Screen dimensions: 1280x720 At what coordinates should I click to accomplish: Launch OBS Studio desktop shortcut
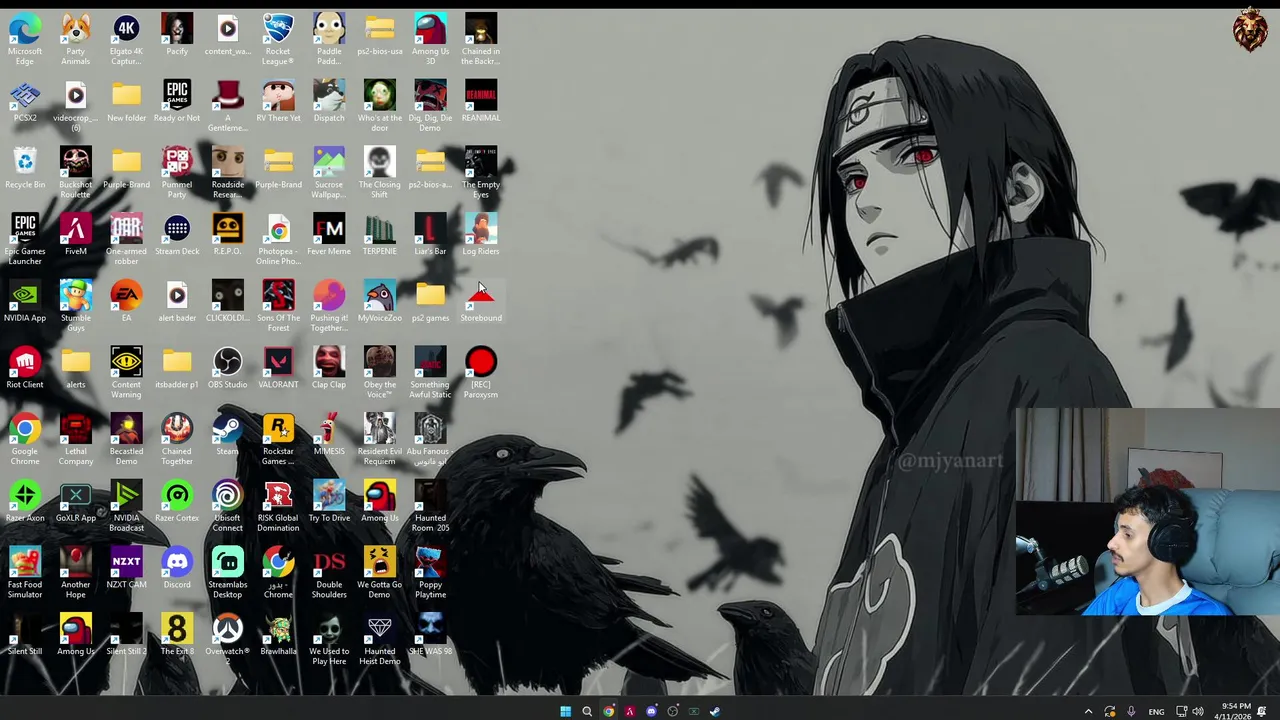click(x=227, y=368)
